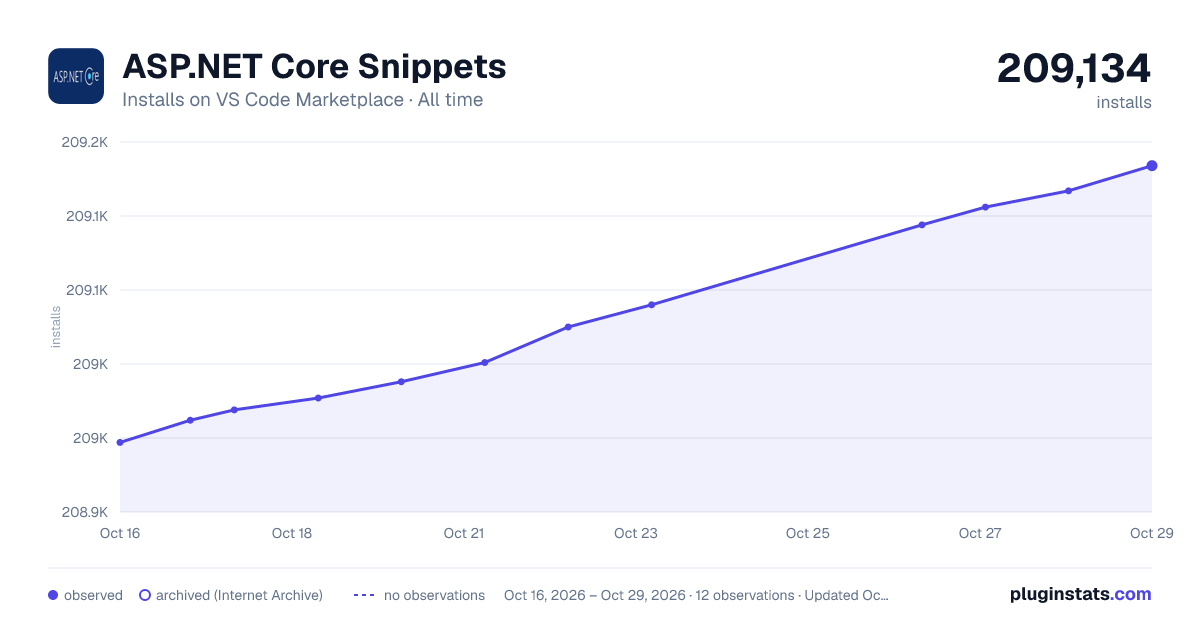Click the dashed 'no observations' legend marker
1200x630 pixels.
click(364, 595)
